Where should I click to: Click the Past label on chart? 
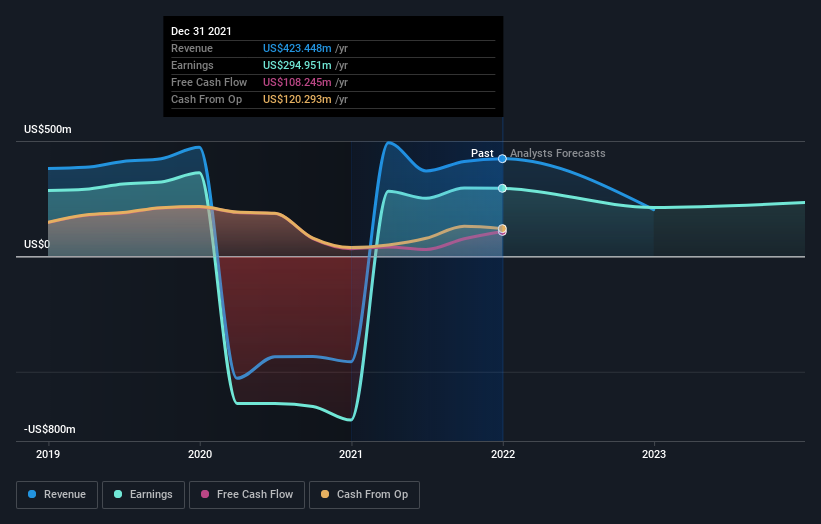point(482,153)
